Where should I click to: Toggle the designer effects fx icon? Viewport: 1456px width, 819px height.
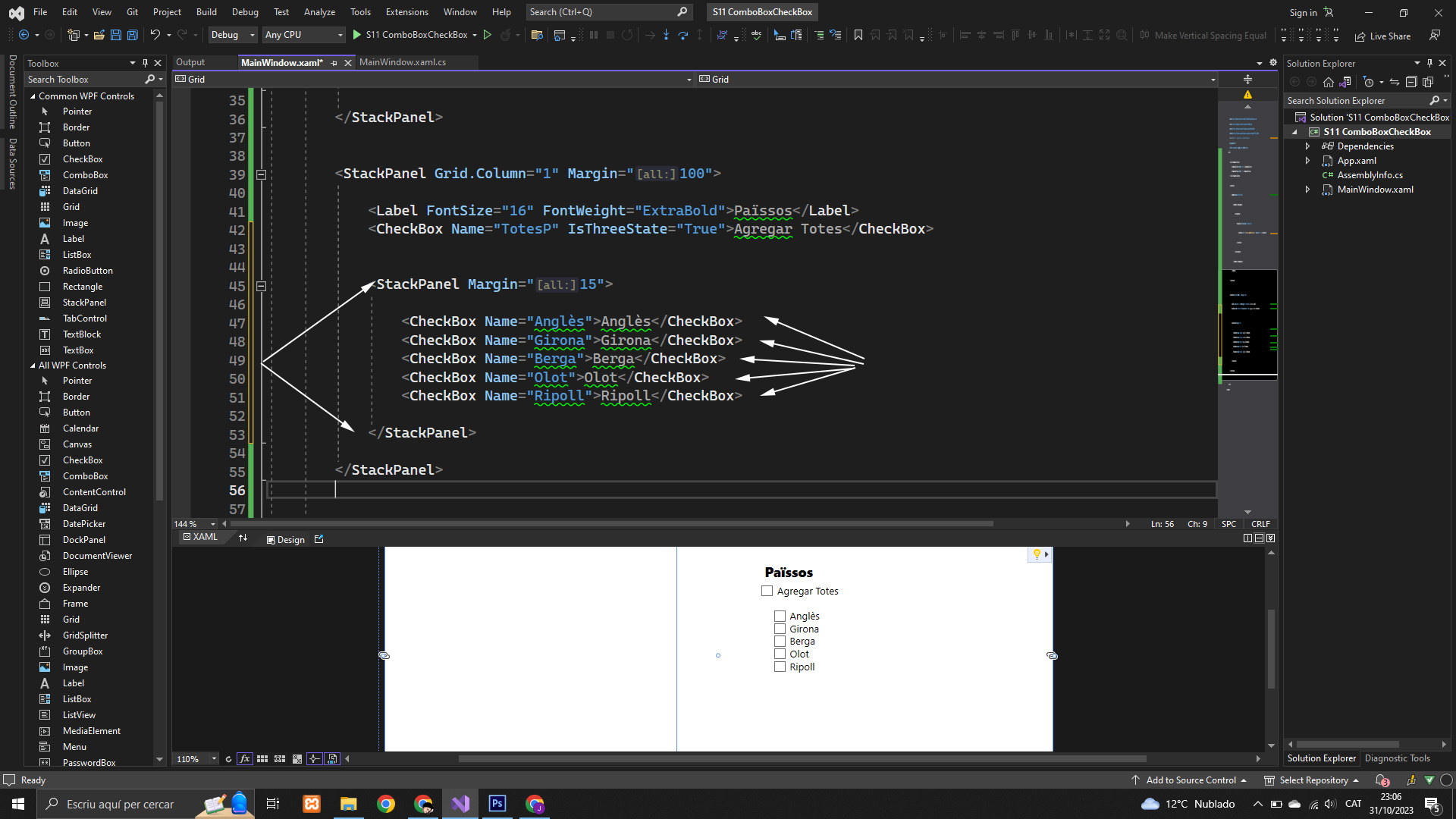244,759
